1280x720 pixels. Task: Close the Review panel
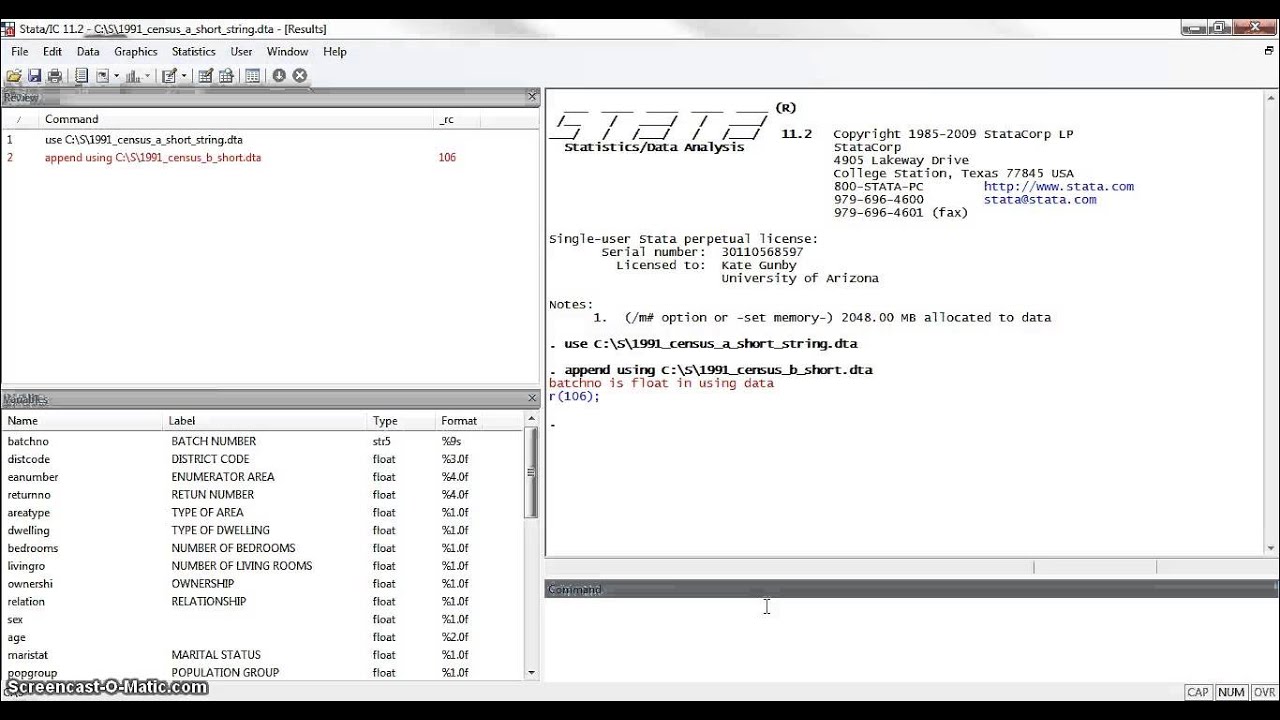[x=532, y=97]
